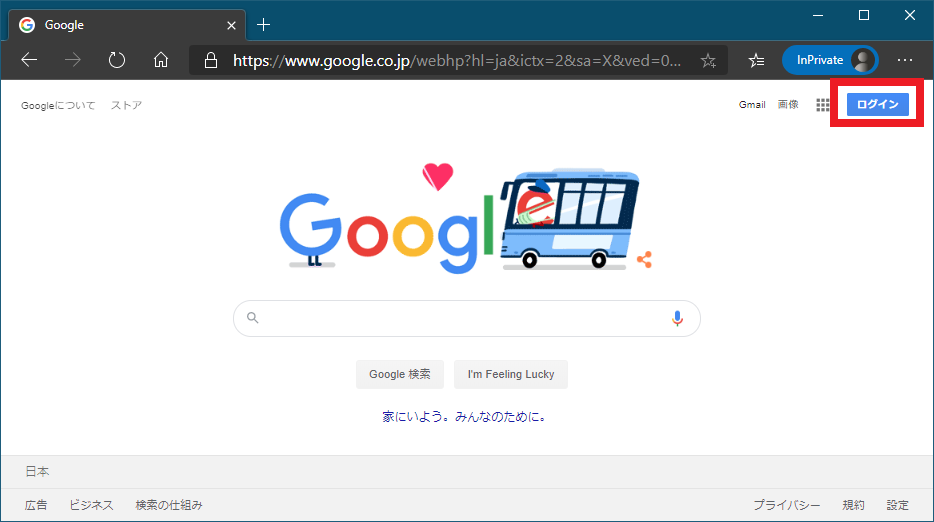Click the I'm Feeling Lucky button

(x=510, y=374)
